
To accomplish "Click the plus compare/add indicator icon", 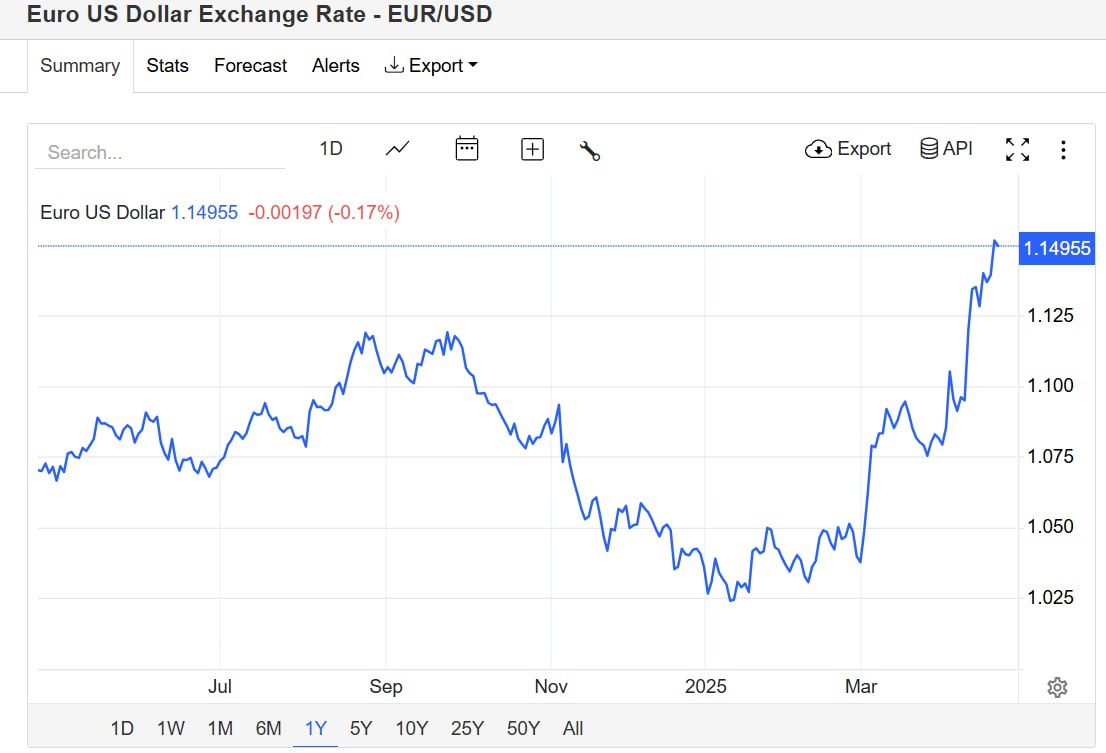I will click(532, 149).
